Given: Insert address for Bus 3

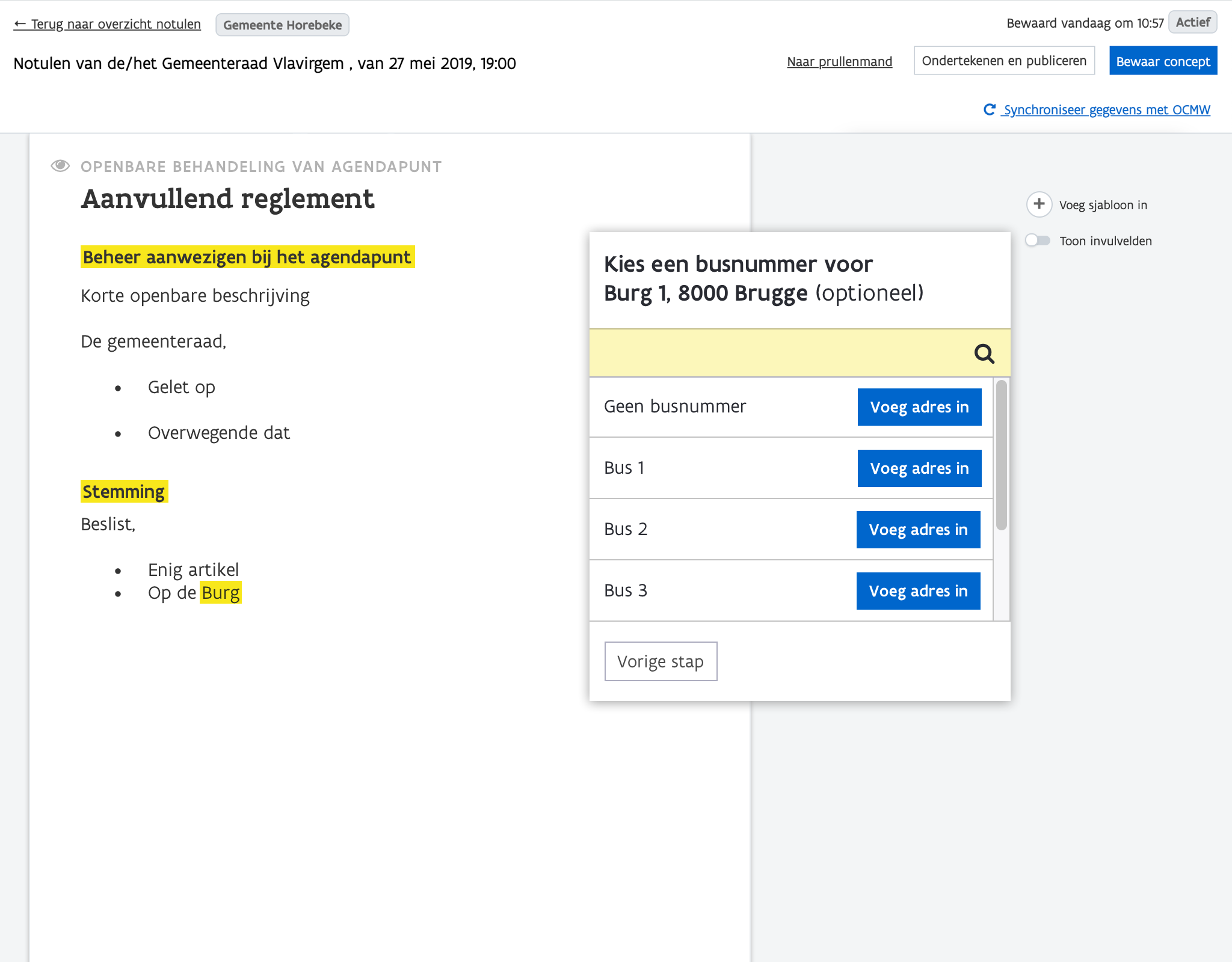Looking at the screenshot, I should (918, 591).
